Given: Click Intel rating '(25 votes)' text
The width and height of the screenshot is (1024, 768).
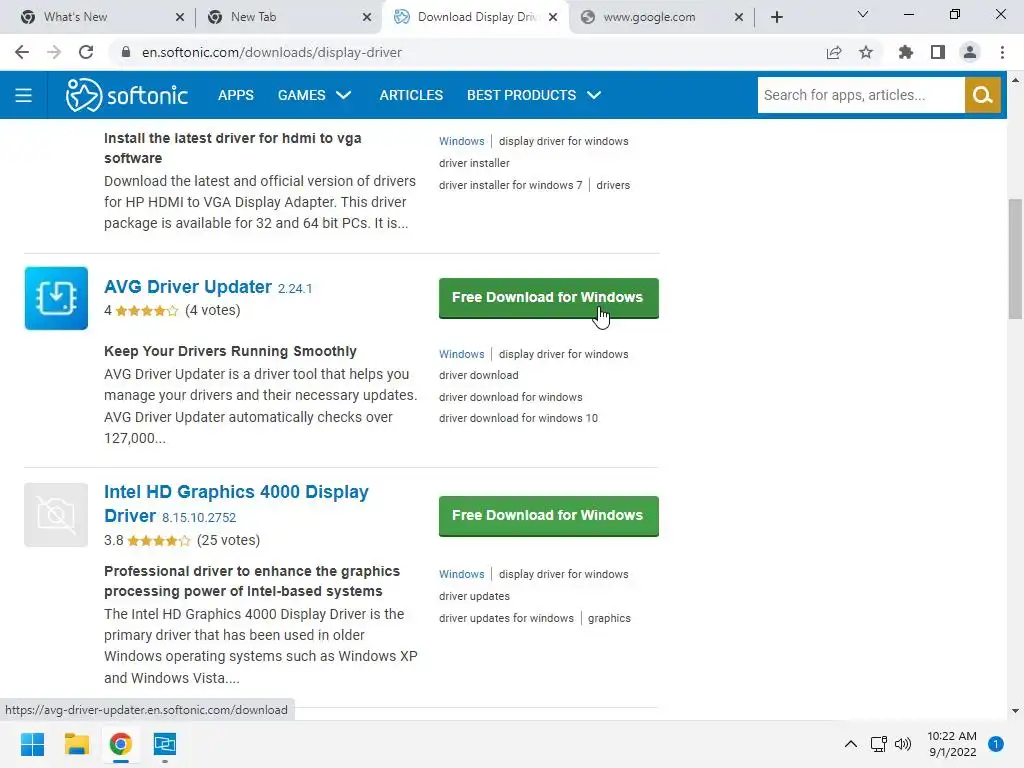Looking at the screenshot, I should point(229,540).
